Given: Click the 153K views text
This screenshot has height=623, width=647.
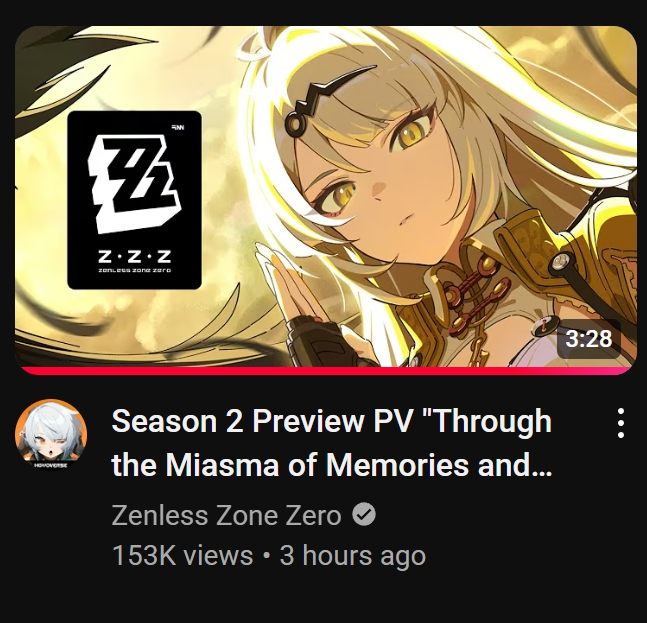Looking at the screenshot, I should 182,555.
